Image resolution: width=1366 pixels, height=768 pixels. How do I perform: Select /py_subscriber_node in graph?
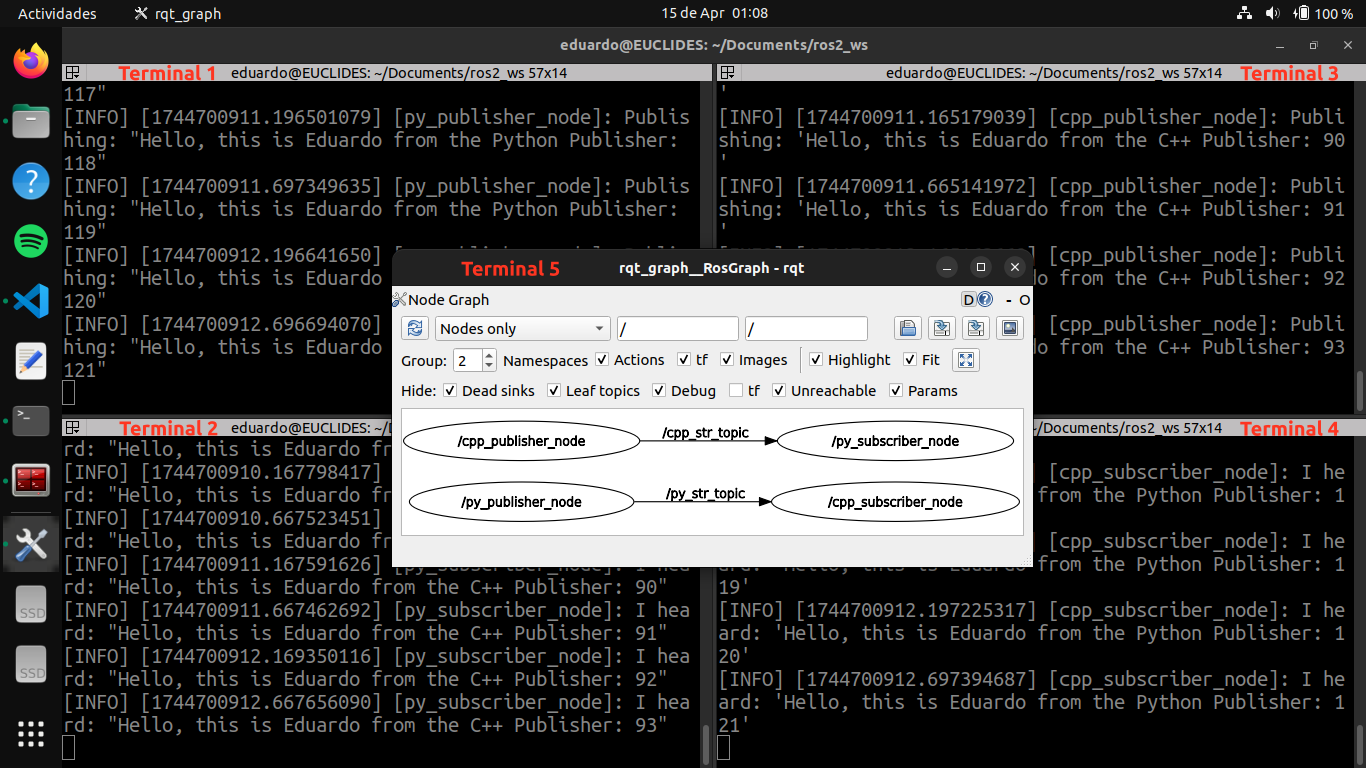coord(895,441)
